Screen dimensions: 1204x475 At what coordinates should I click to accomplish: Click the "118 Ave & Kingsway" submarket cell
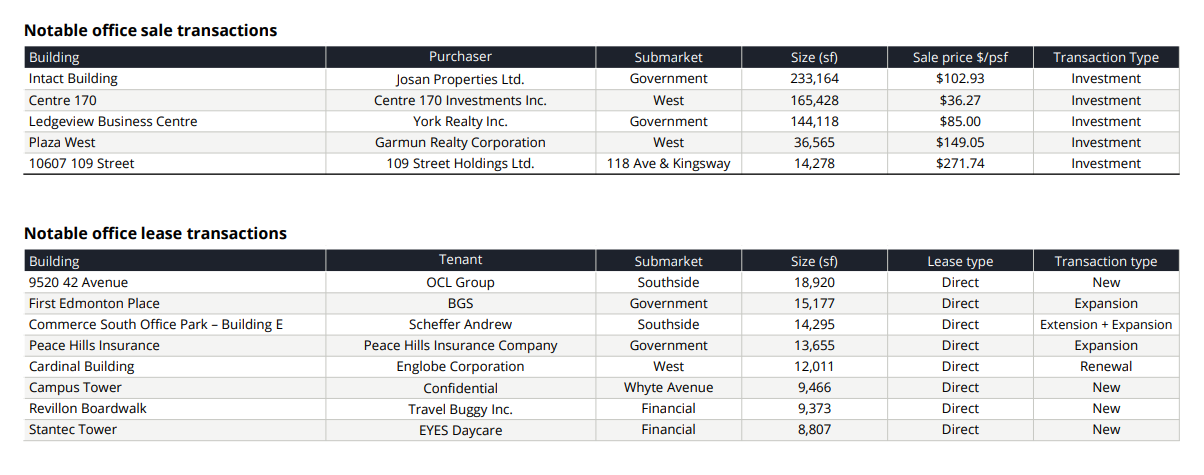(668, 164)
